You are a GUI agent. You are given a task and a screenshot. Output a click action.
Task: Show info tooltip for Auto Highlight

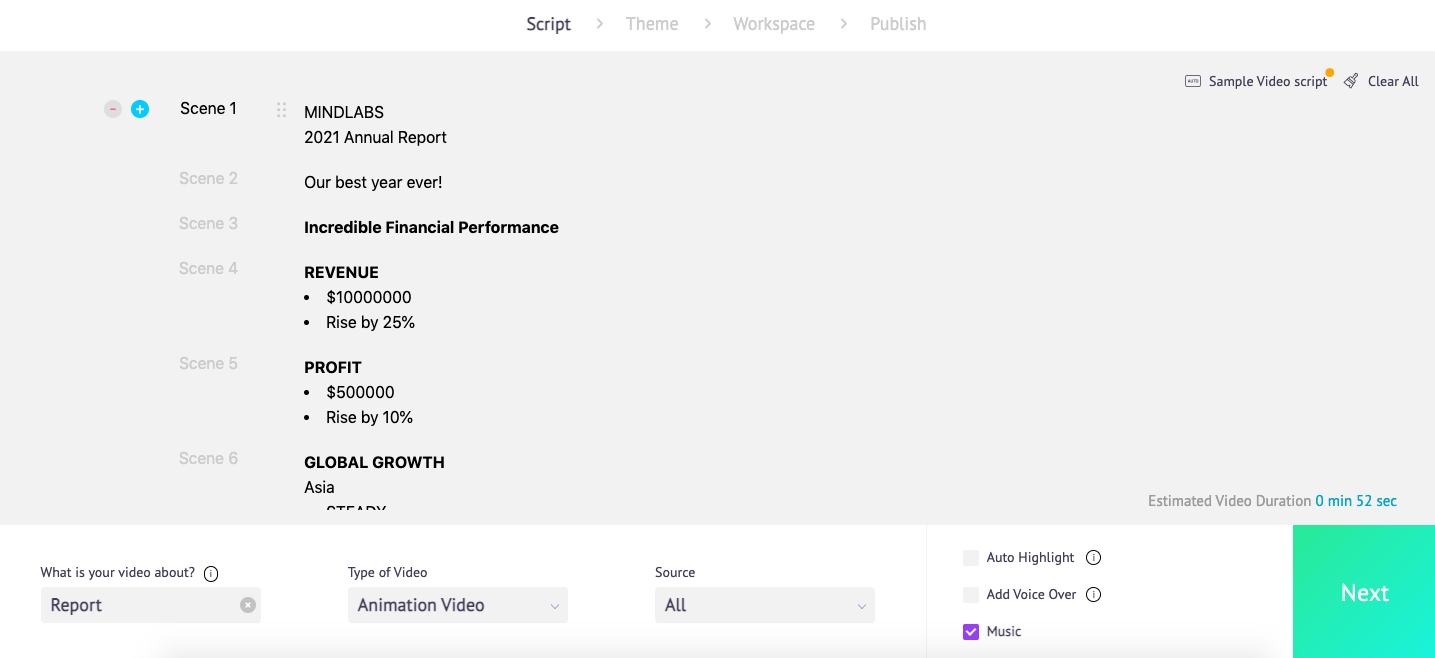[x=1094, y=558]
